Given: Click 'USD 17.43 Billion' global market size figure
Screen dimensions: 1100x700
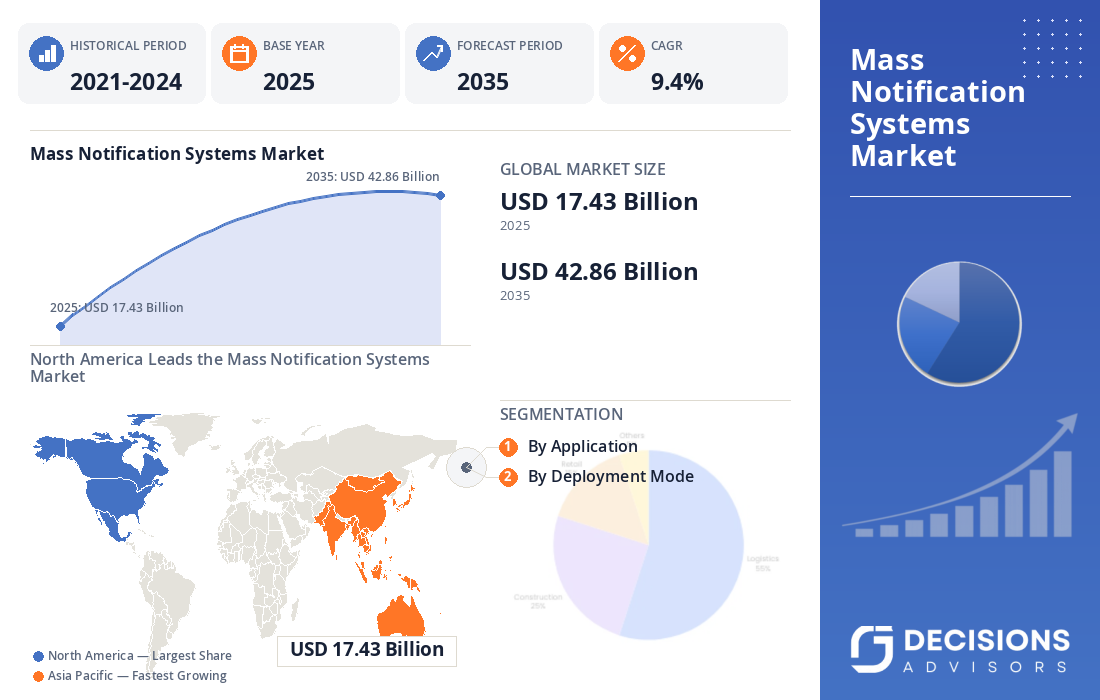Looking at the screenshot, I should pyautogui.click(x=599, y=202).
